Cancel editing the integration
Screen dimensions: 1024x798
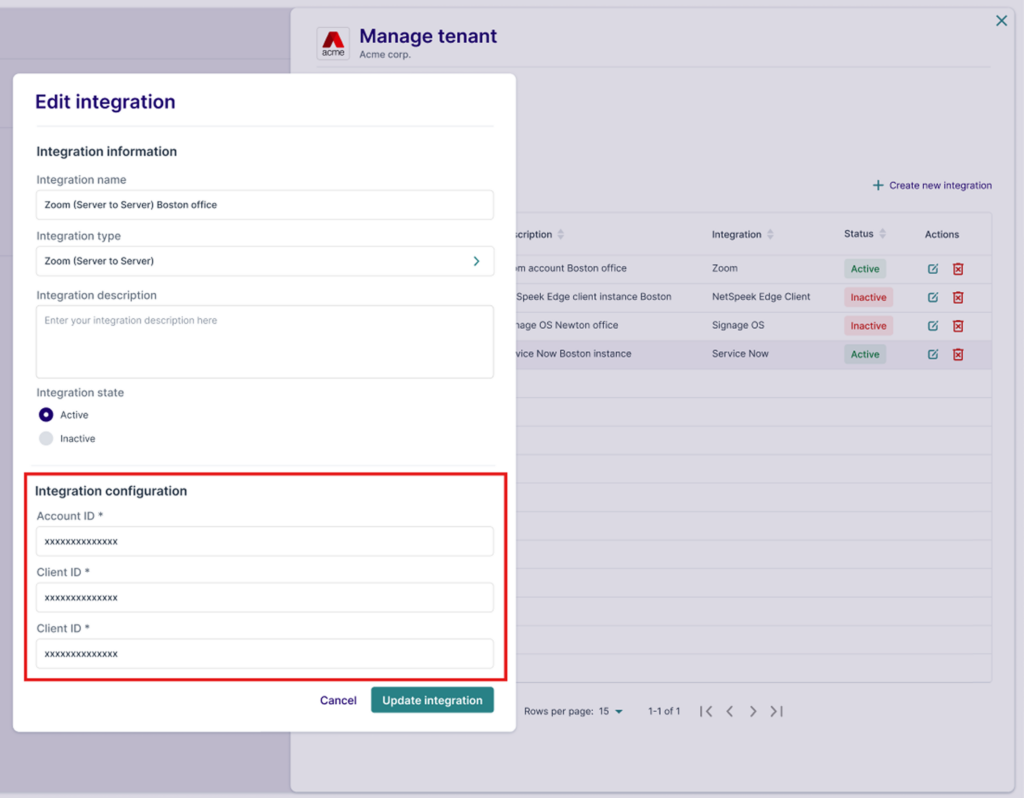coord(338,700)
